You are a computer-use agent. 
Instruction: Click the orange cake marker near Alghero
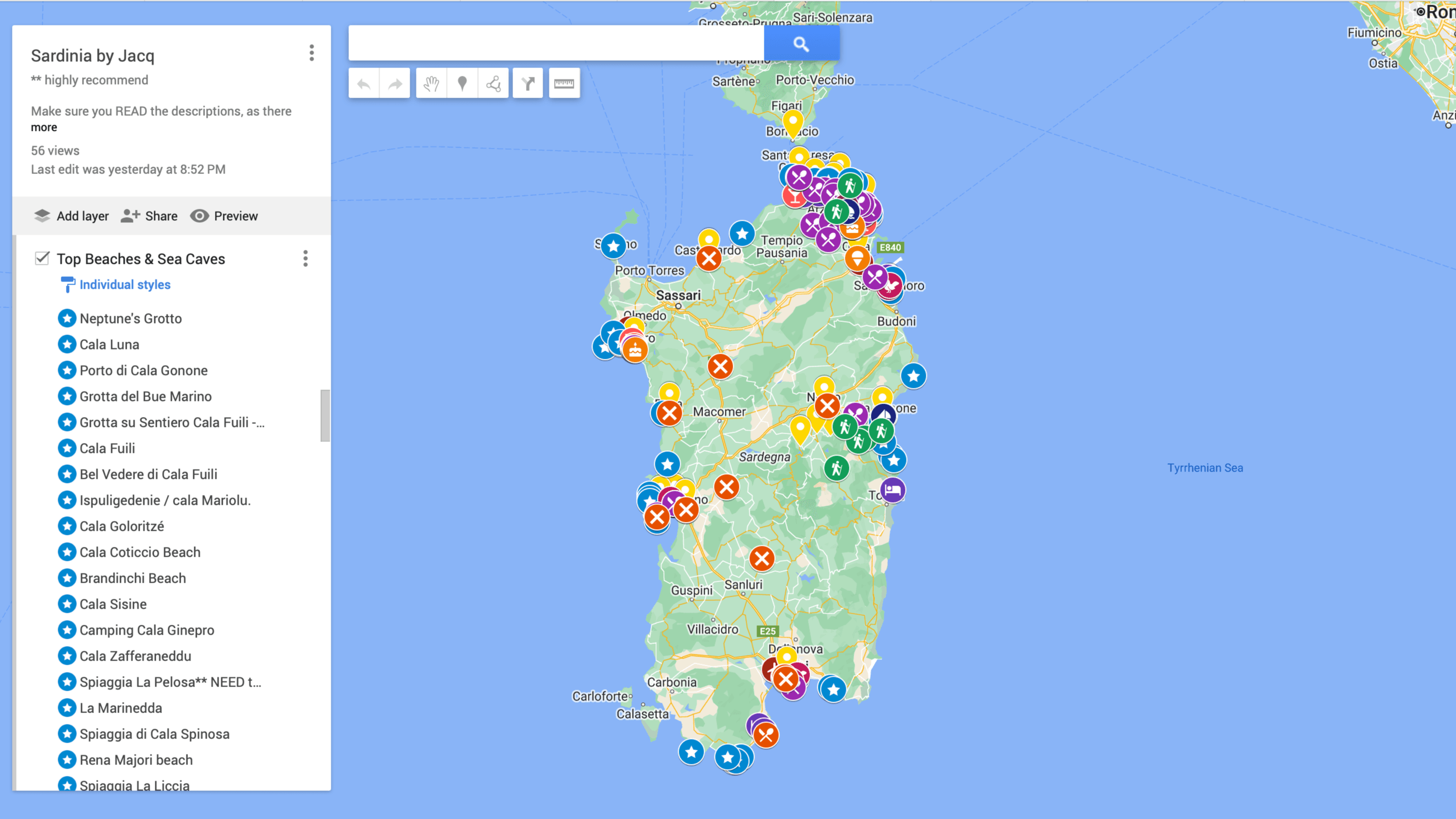click(635, 351)
